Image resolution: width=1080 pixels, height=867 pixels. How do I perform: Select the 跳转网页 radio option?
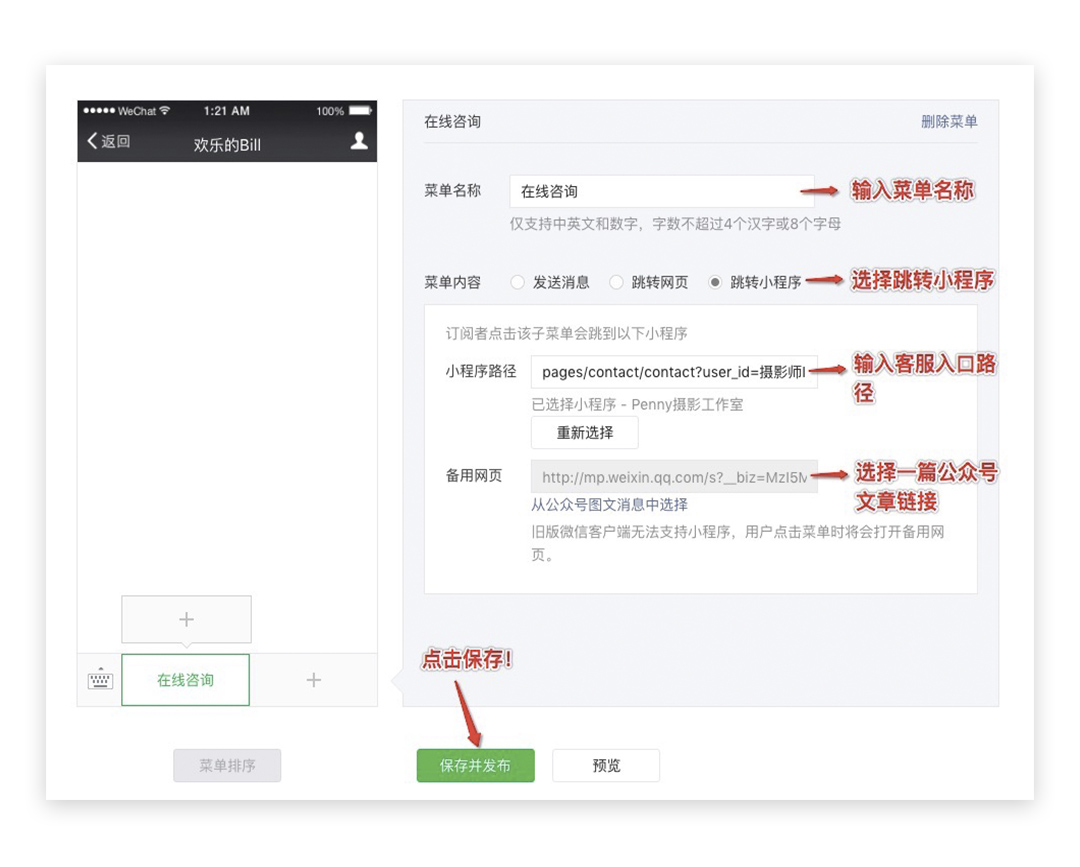click(617, 283)
